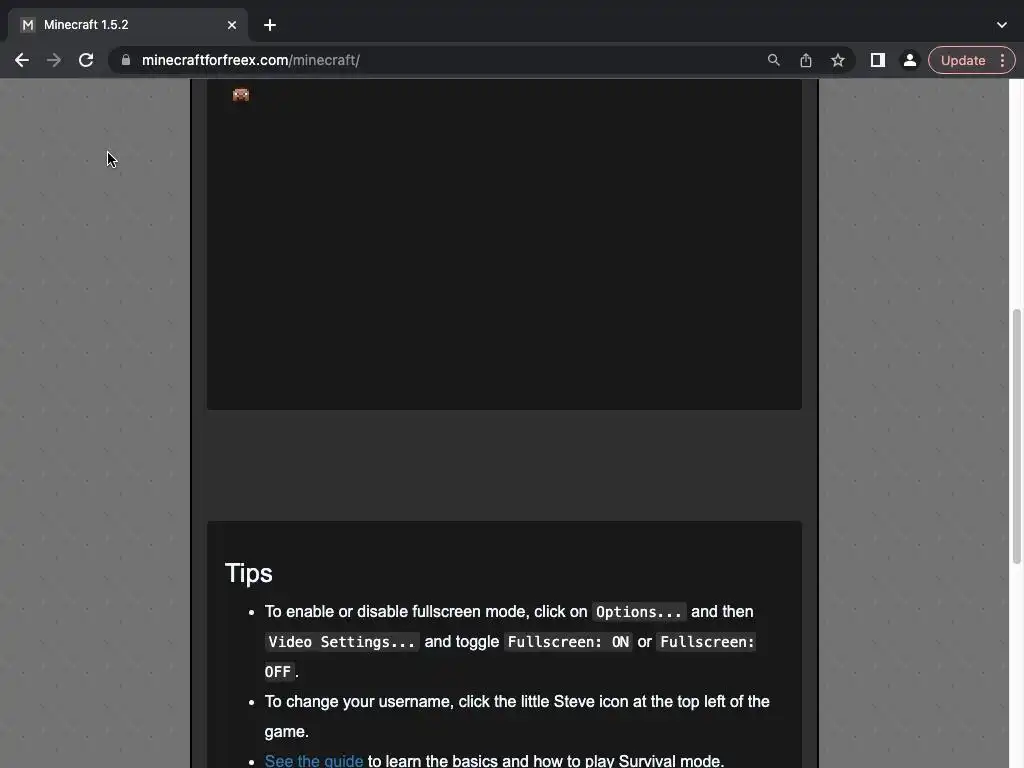
Task: Select the Minecraft 1.5.2 tab
Action: 128,25
